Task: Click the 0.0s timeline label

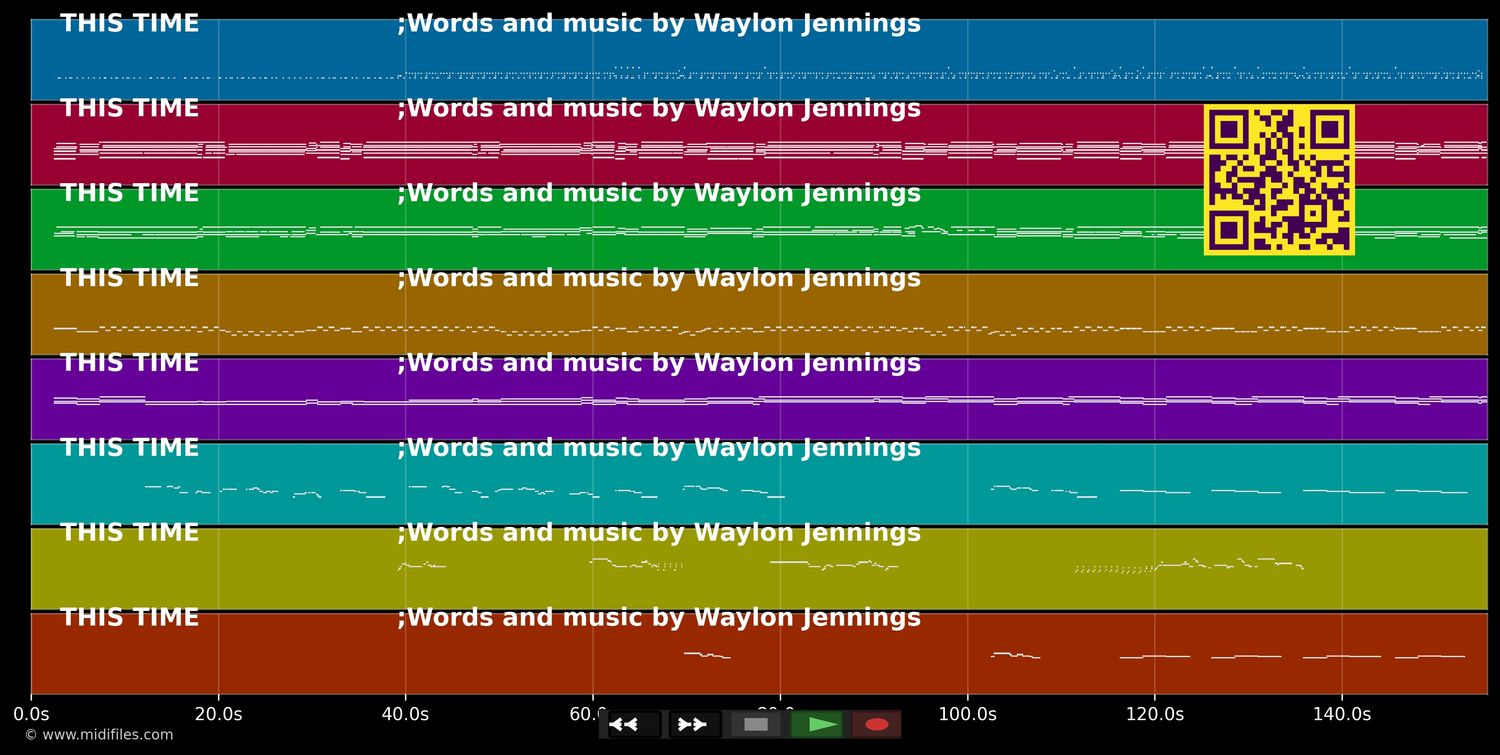Action: click(x=33, y=714)
